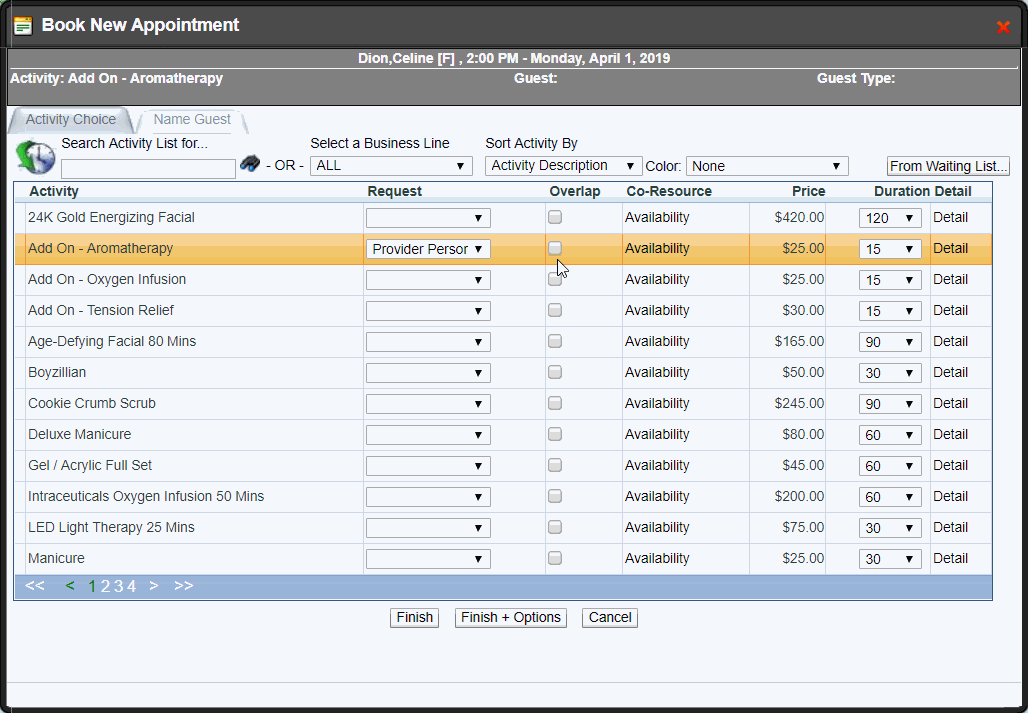Click the Finish + Options button
The height and width of the screenshot is (713, 1028).
(x=511, y=617)
